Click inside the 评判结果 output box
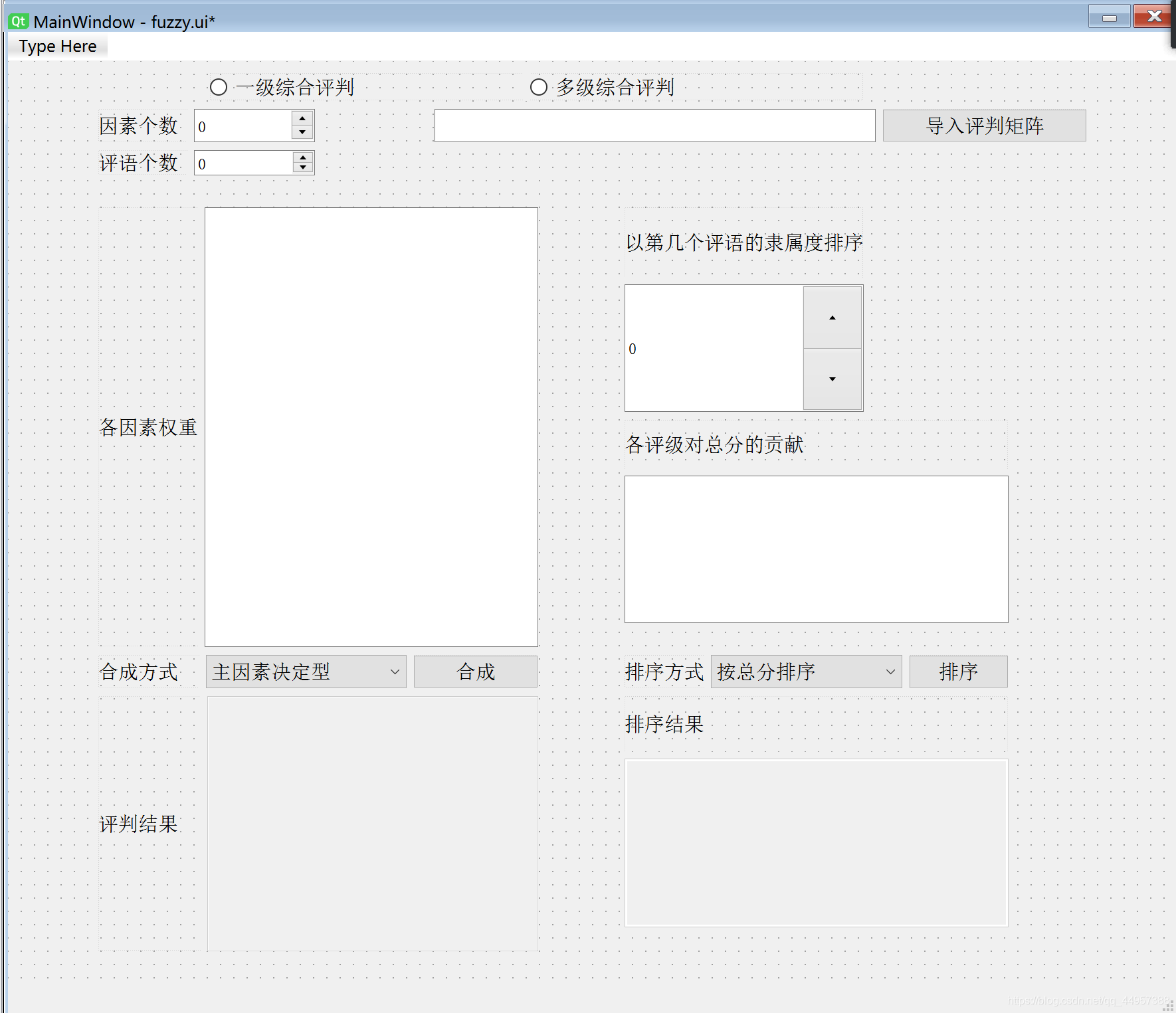Viewport: 1176px width, 1013px height. coord(372,824)
